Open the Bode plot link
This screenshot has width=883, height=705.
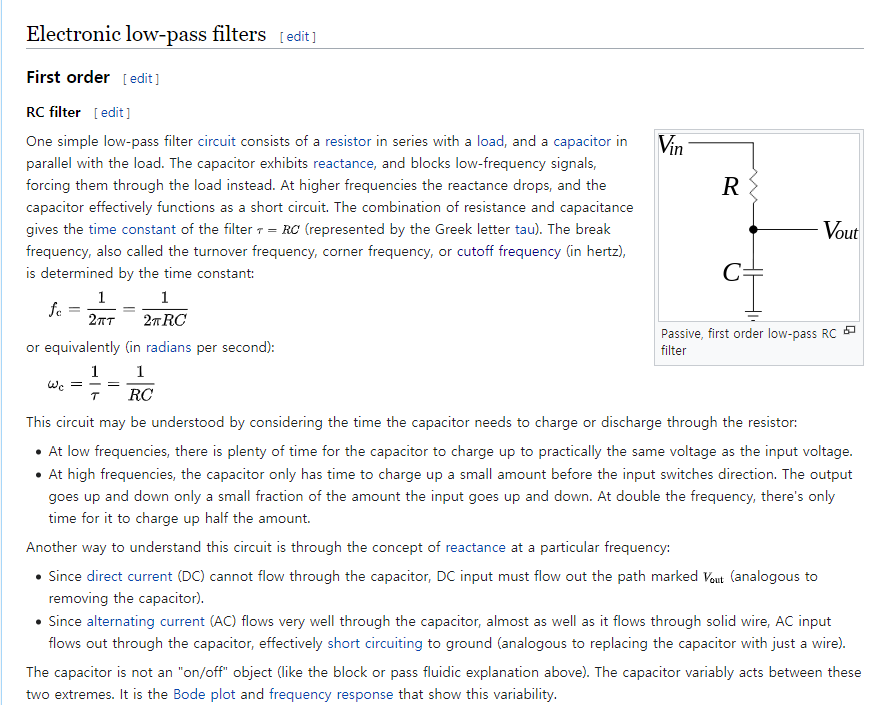click(204, 694)
